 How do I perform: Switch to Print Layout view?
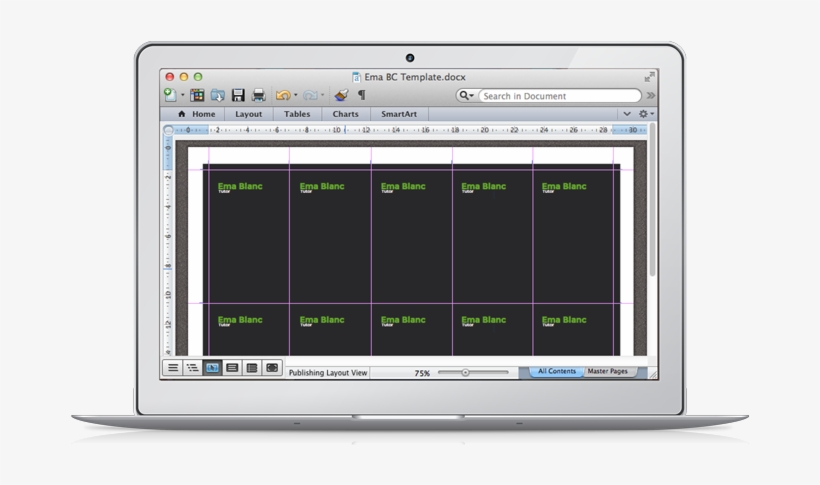click(232, 368)
